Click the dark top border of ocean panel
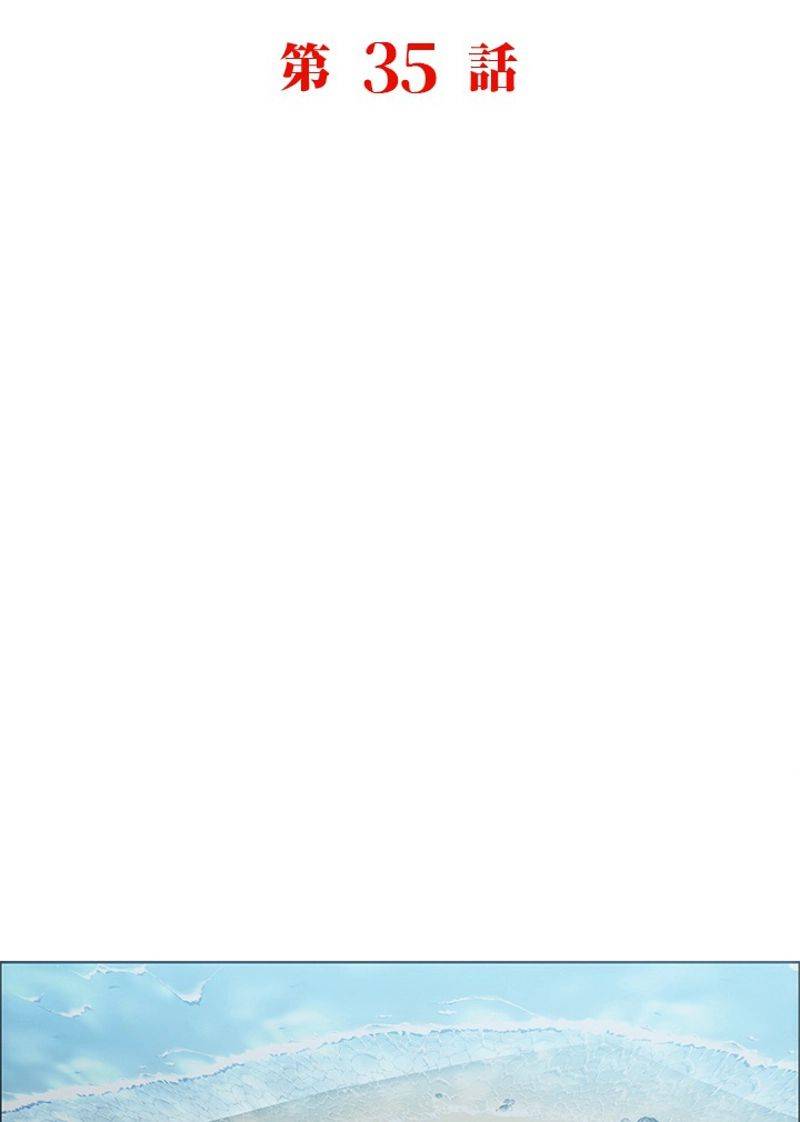 [x=400, y=962]
